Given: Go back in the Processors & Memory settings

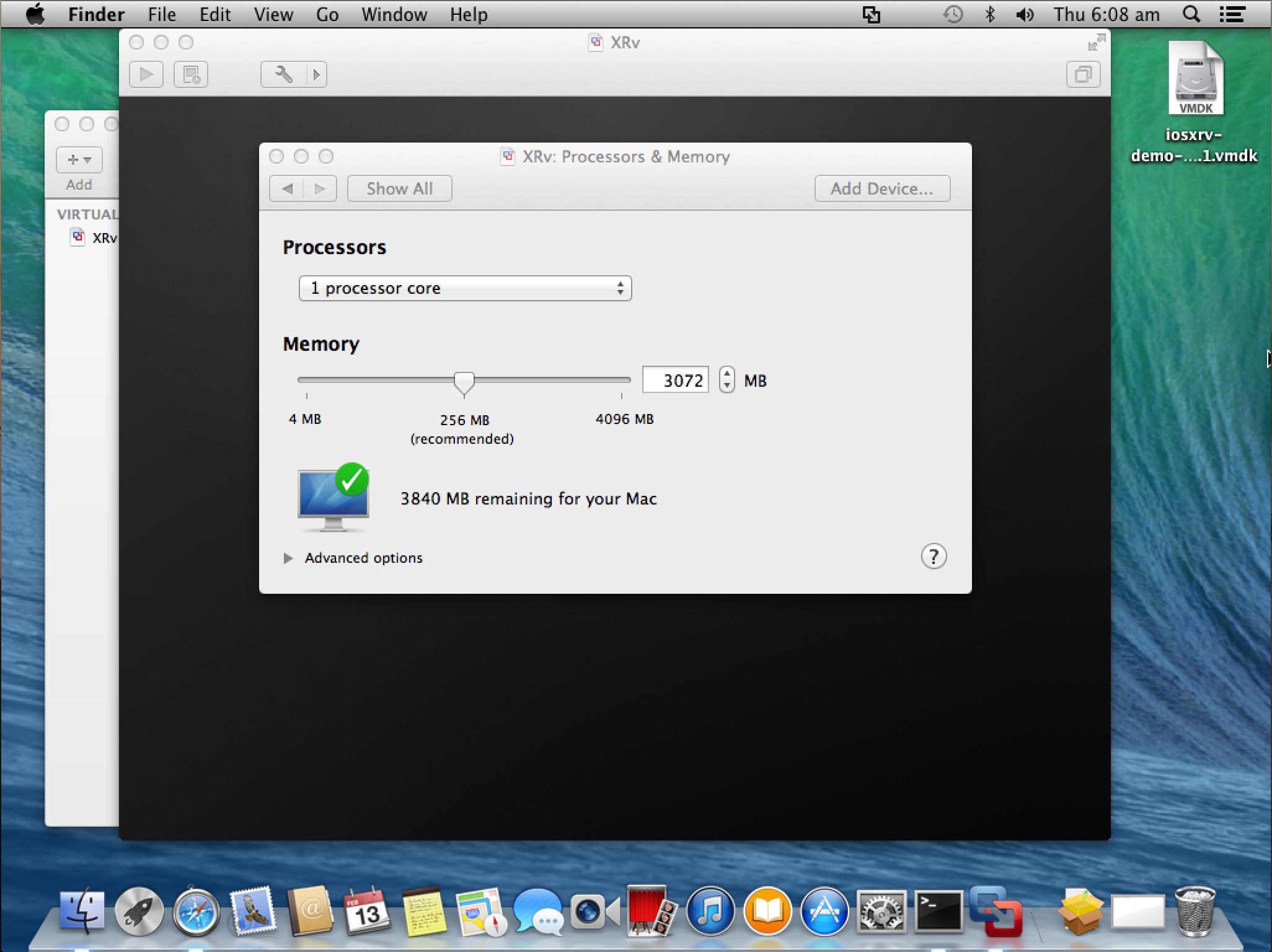Looking at the screenshot, I should tap(287, 188).
